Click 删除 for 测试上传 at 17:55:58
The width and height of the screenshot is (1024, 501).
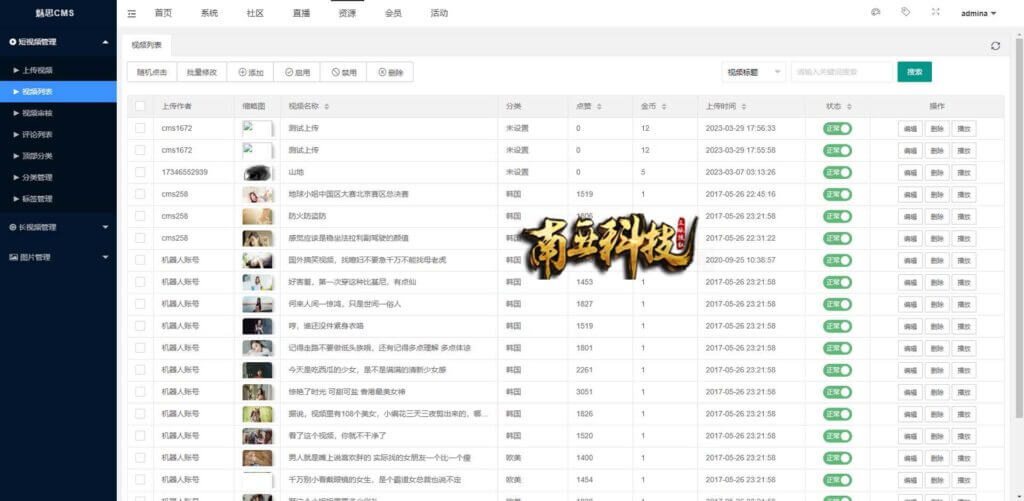click(x=937, y=151)
